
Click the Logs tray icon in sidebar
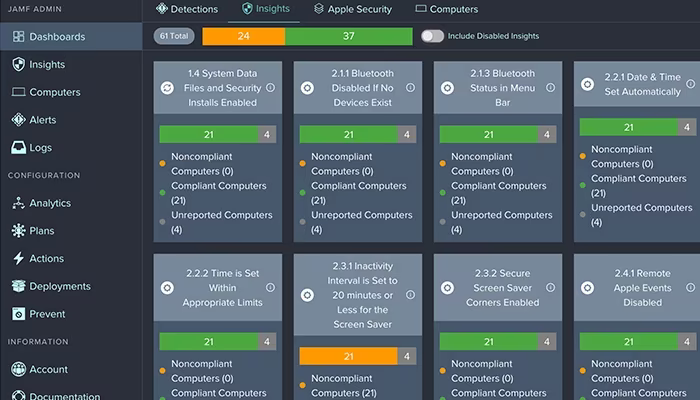[18, 147]
